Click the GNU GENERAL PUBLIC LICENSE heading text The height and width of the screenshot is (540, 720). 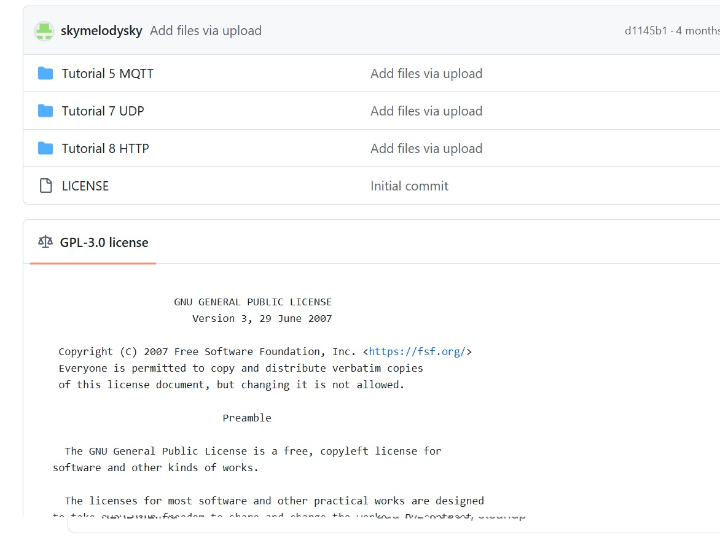(x=252, y=302)
